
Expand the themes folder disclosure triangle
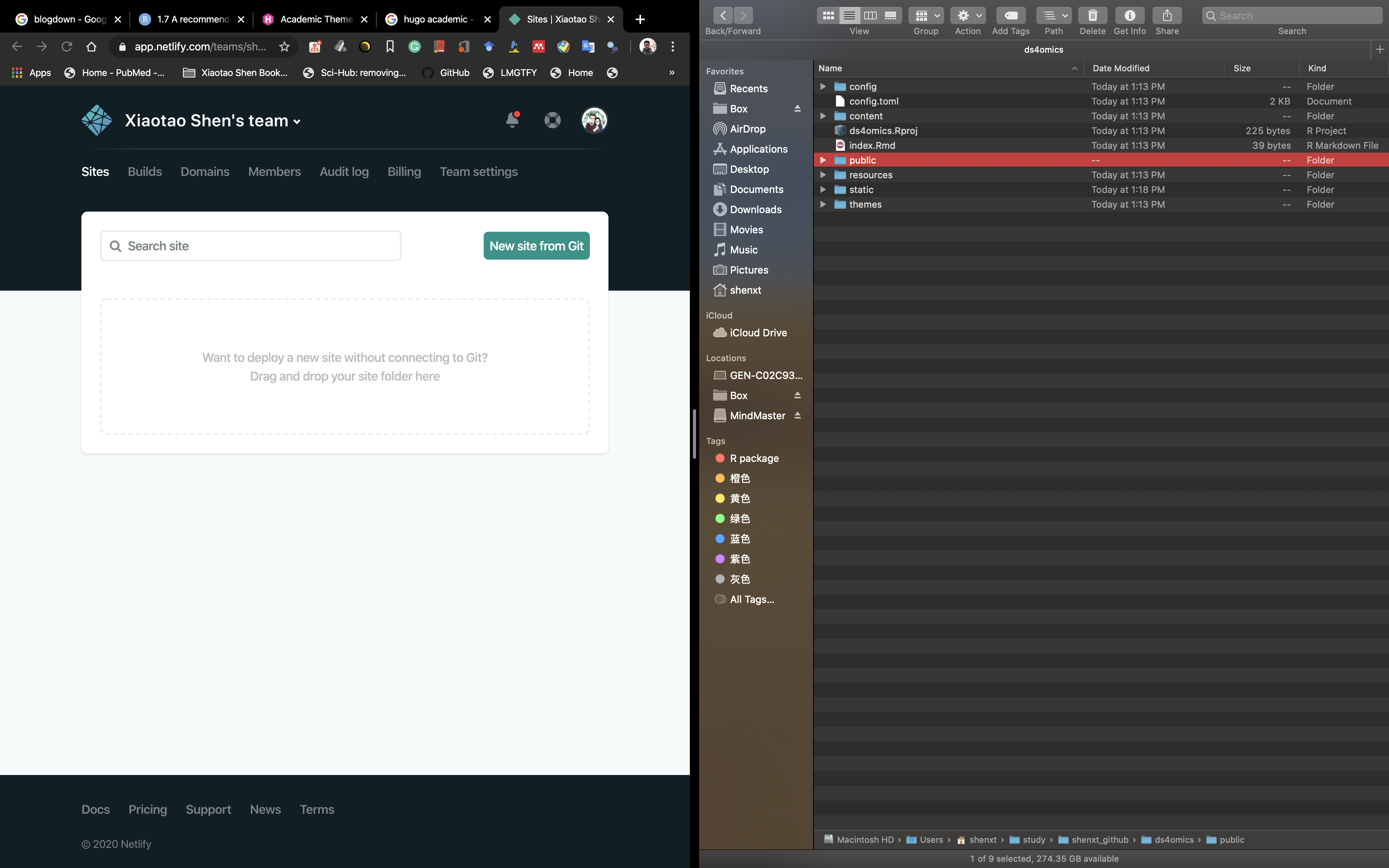click(x=822, y=204)
